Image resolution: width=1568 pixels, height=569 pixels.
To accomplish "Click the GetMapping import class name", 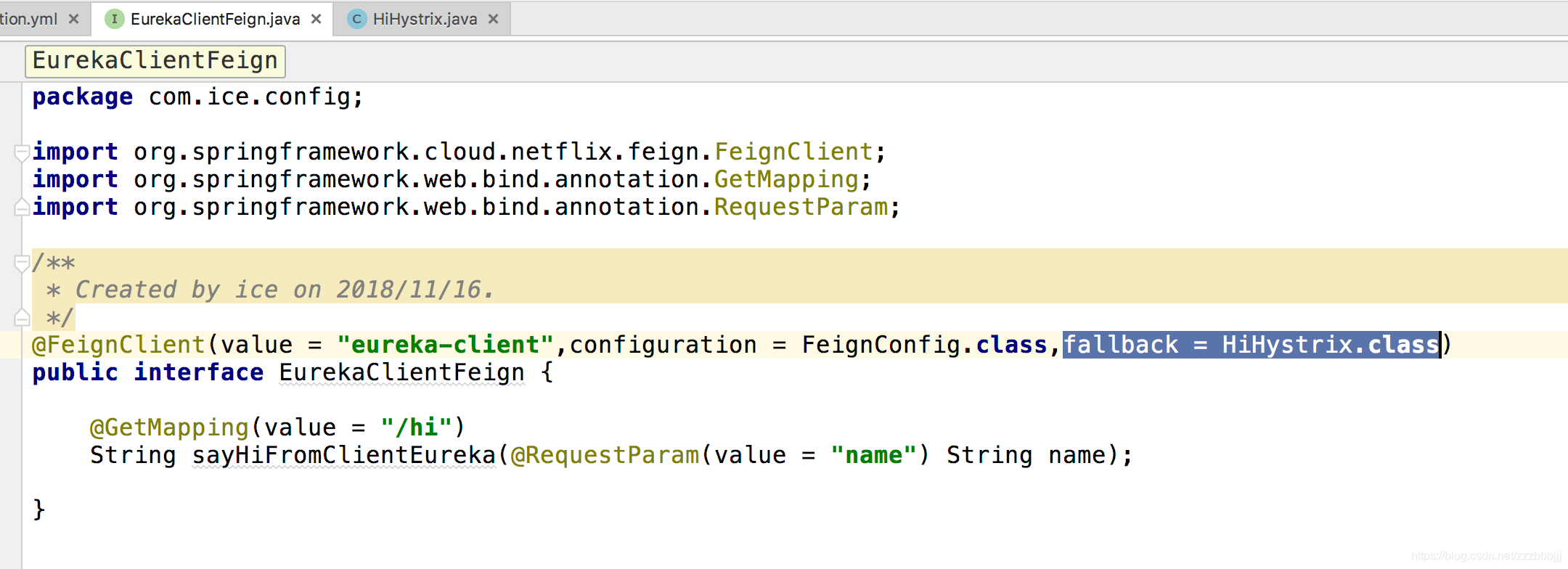I will pos(786,179).
